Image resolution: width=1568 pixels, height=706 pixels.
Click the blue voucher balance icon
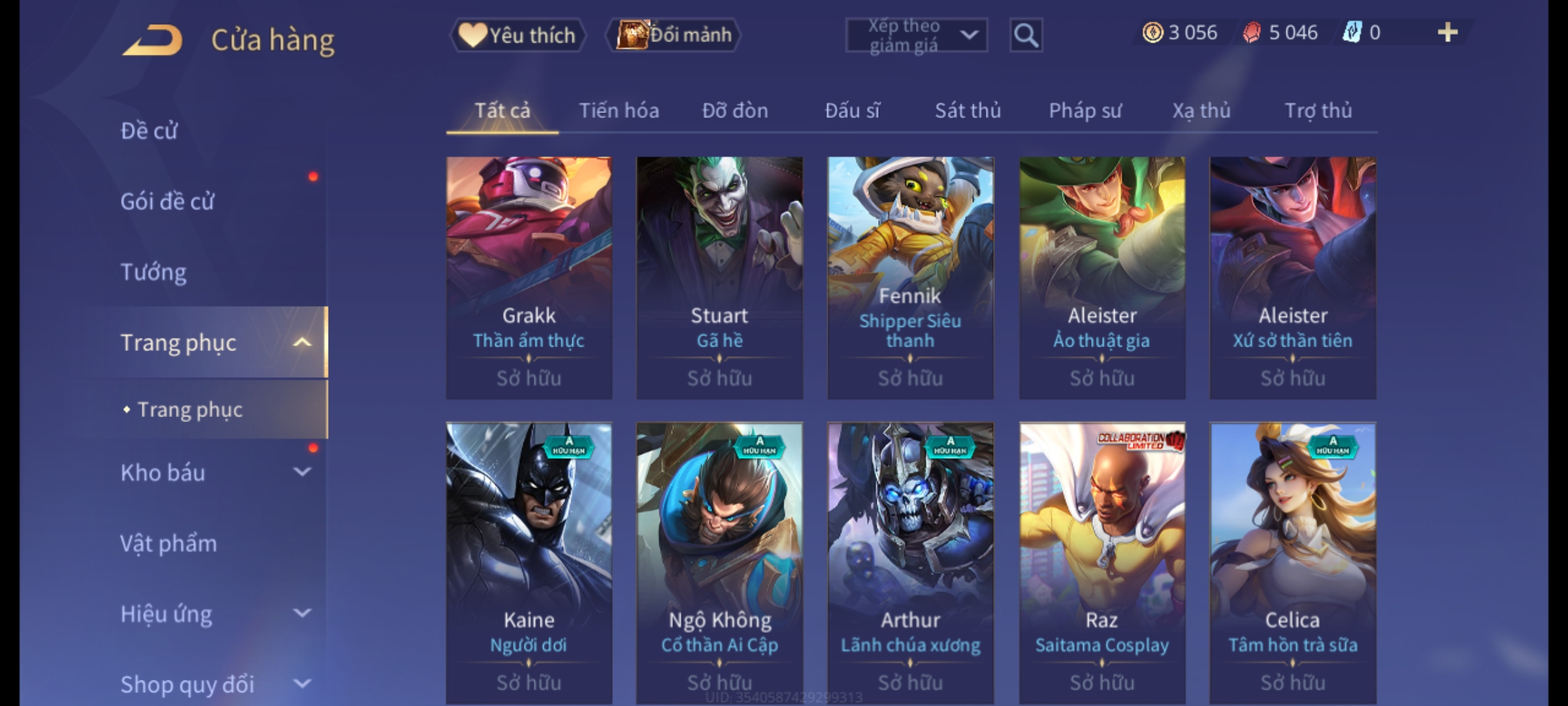point(1352,33)
